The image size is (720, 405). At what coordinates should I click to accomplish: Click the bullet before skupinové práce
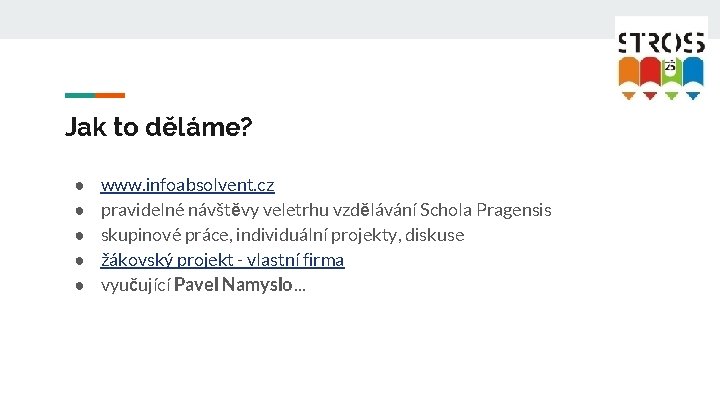[77, 236]
